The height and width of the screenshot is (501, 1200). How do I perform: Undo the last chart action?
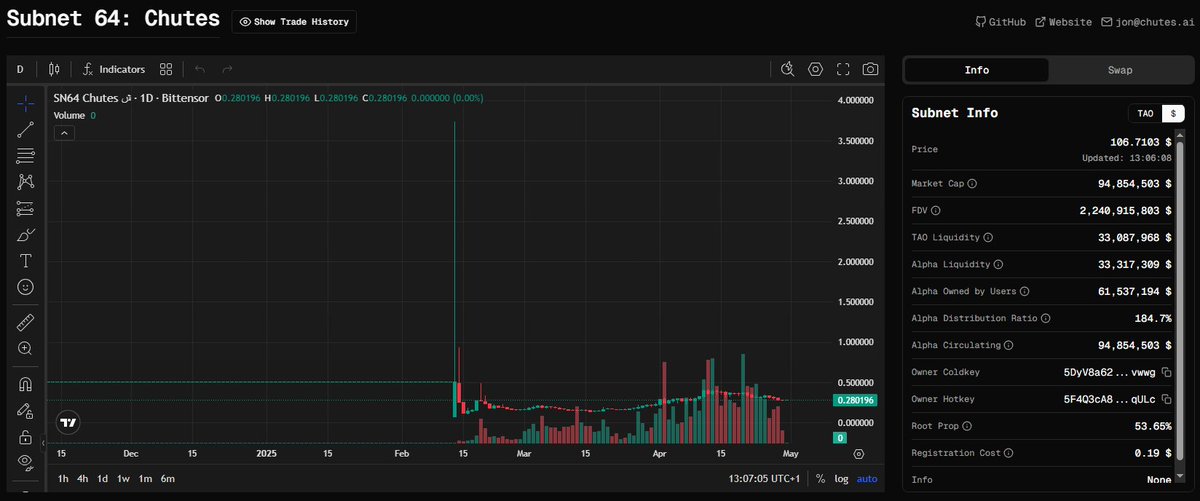tap(200, 69)
